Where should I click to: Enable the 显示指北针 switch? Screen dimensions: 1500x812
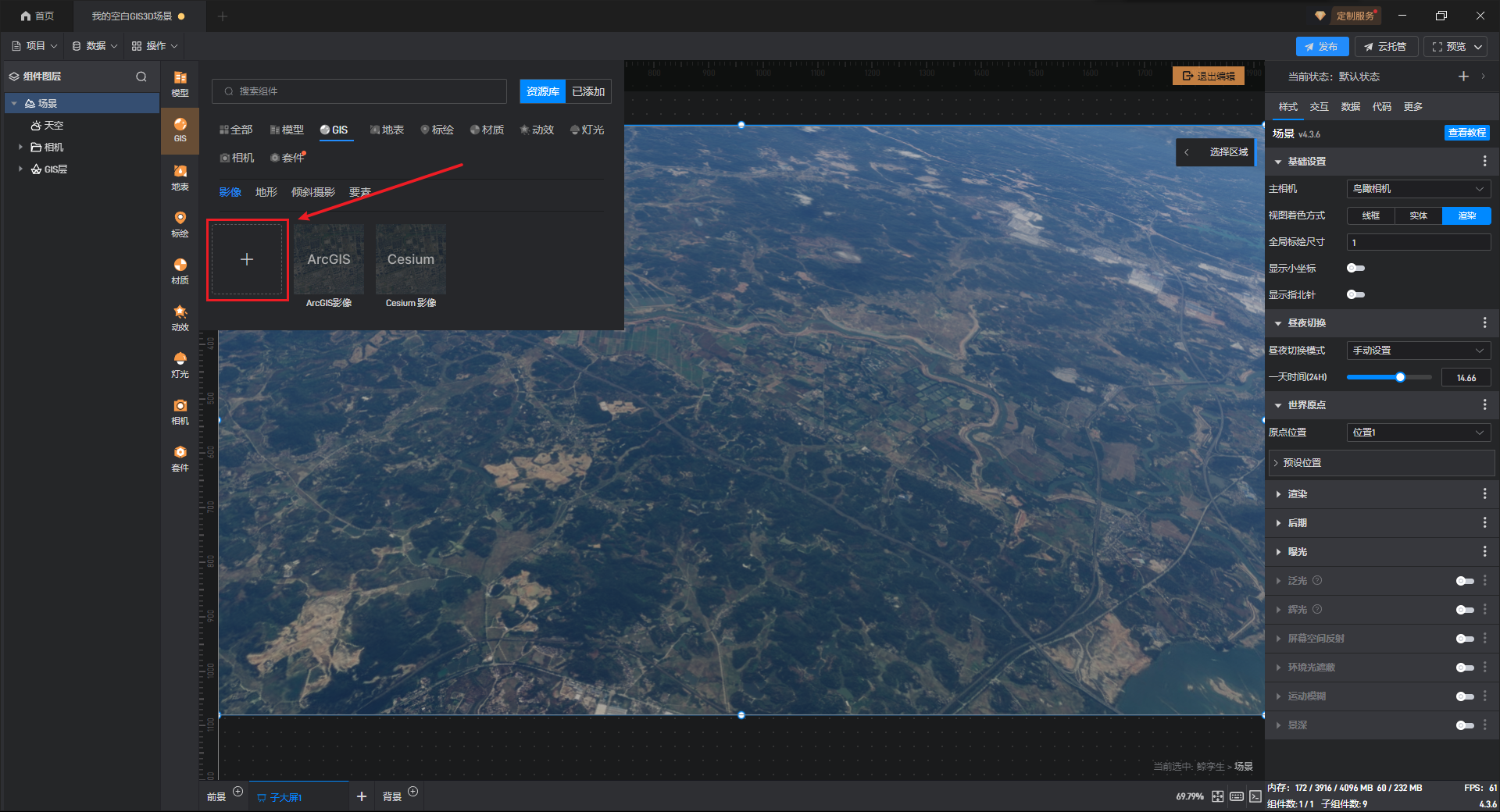(1355, 294)
